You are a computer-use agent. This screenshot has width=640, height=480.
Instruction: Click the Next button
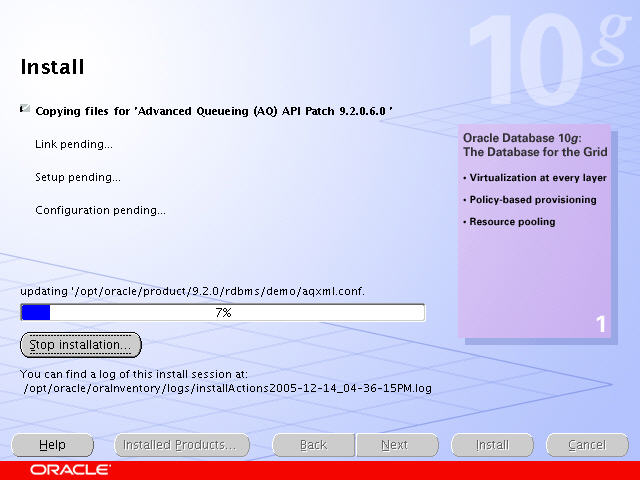[397, 445]
